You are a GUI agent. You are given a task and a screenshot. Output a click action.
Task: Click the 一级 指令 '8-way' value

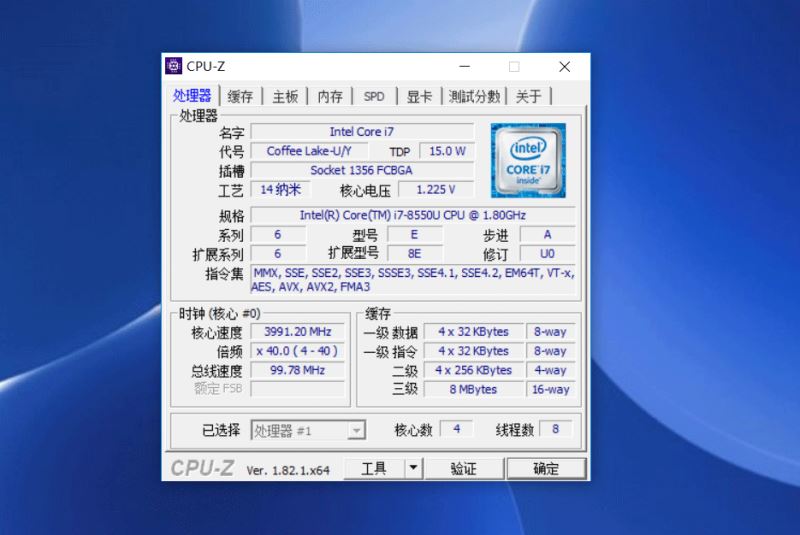[551, 351]
